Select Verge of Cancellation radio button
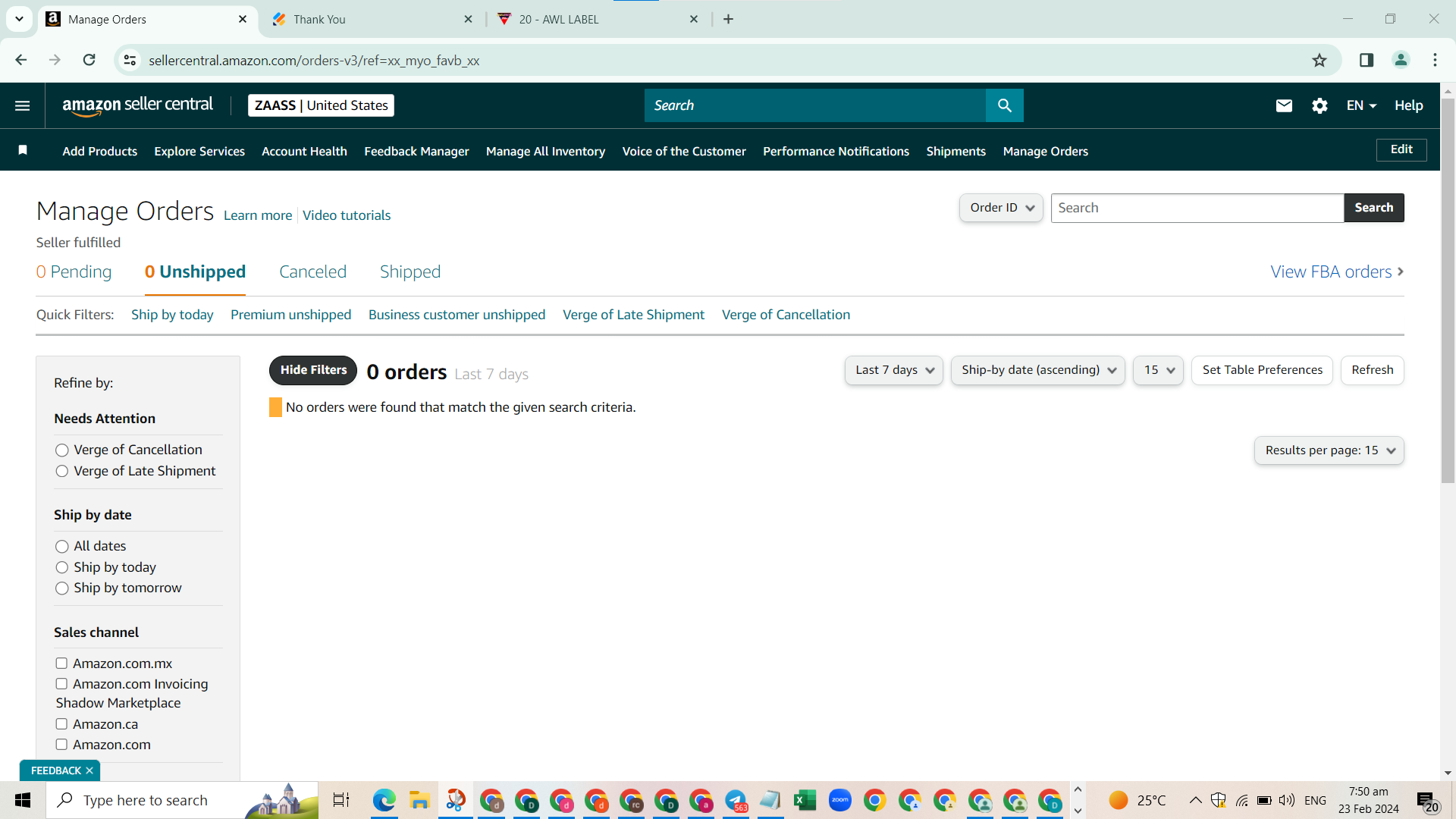 [62, 450]
